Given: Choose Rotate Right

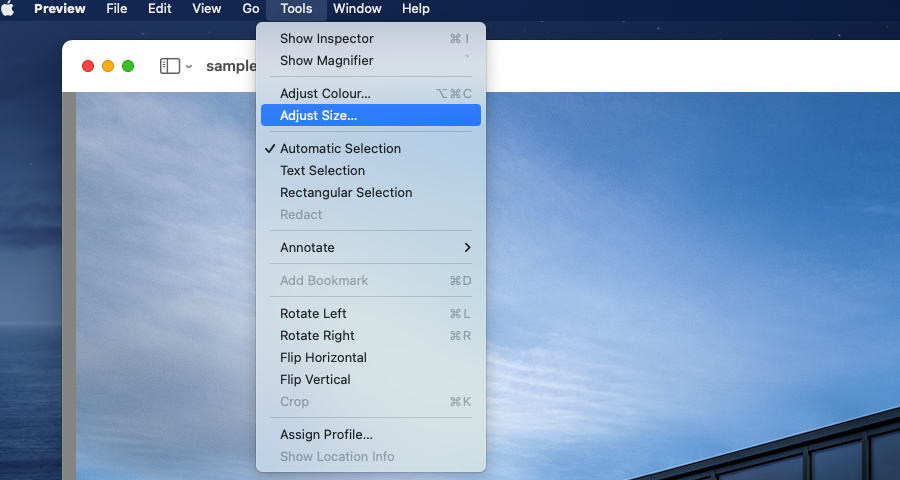Looking at the screenshot, I should 371,335.
